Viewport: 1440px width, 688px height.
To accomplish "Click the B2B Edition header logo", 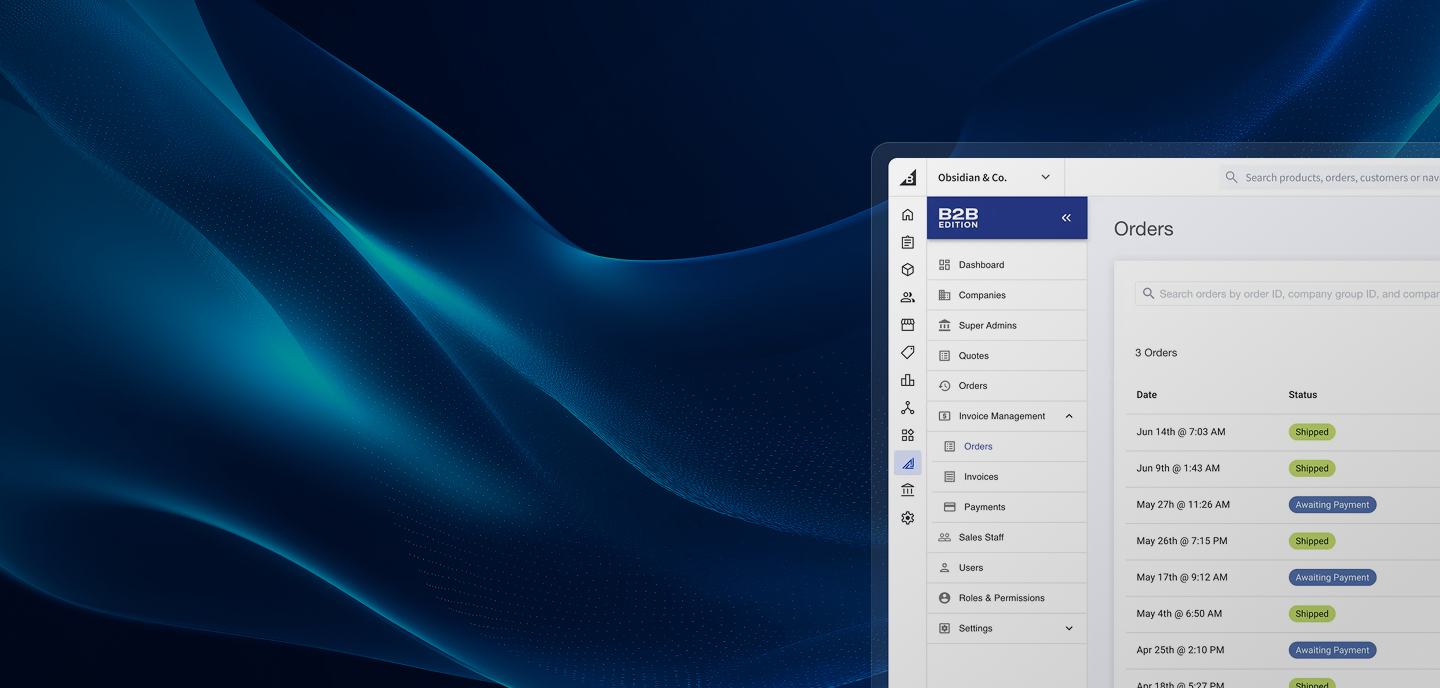I will [x=958, y=218].
